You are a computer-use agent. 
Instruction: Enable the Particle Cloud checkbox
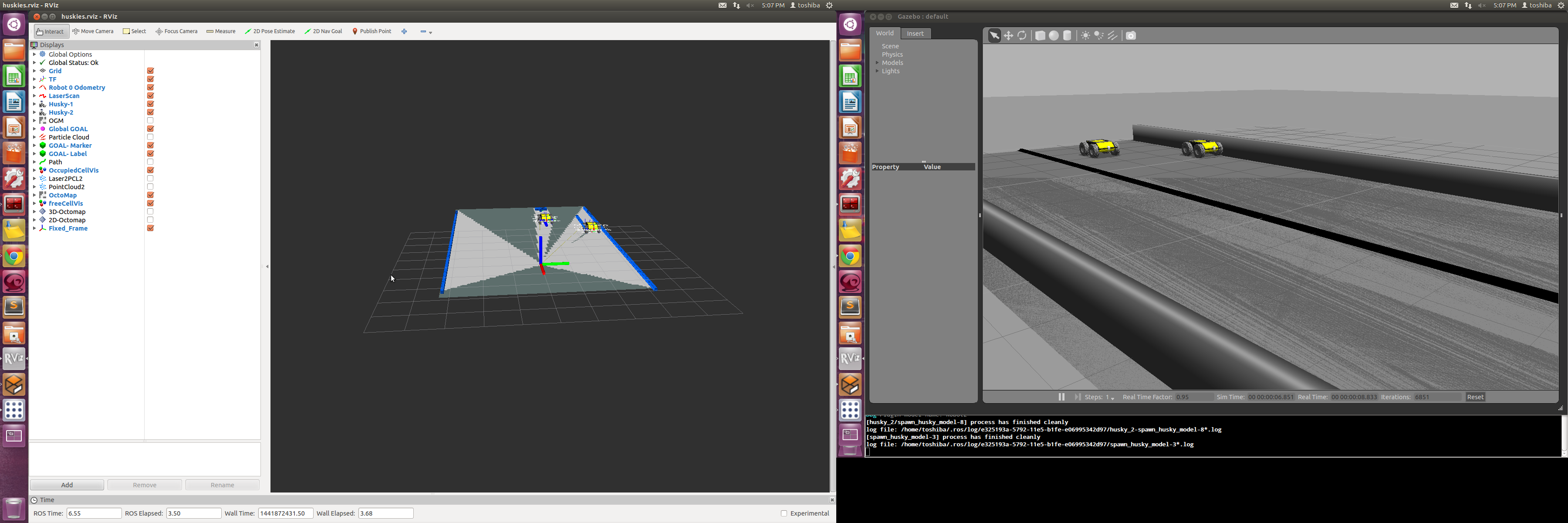(150, 138)
